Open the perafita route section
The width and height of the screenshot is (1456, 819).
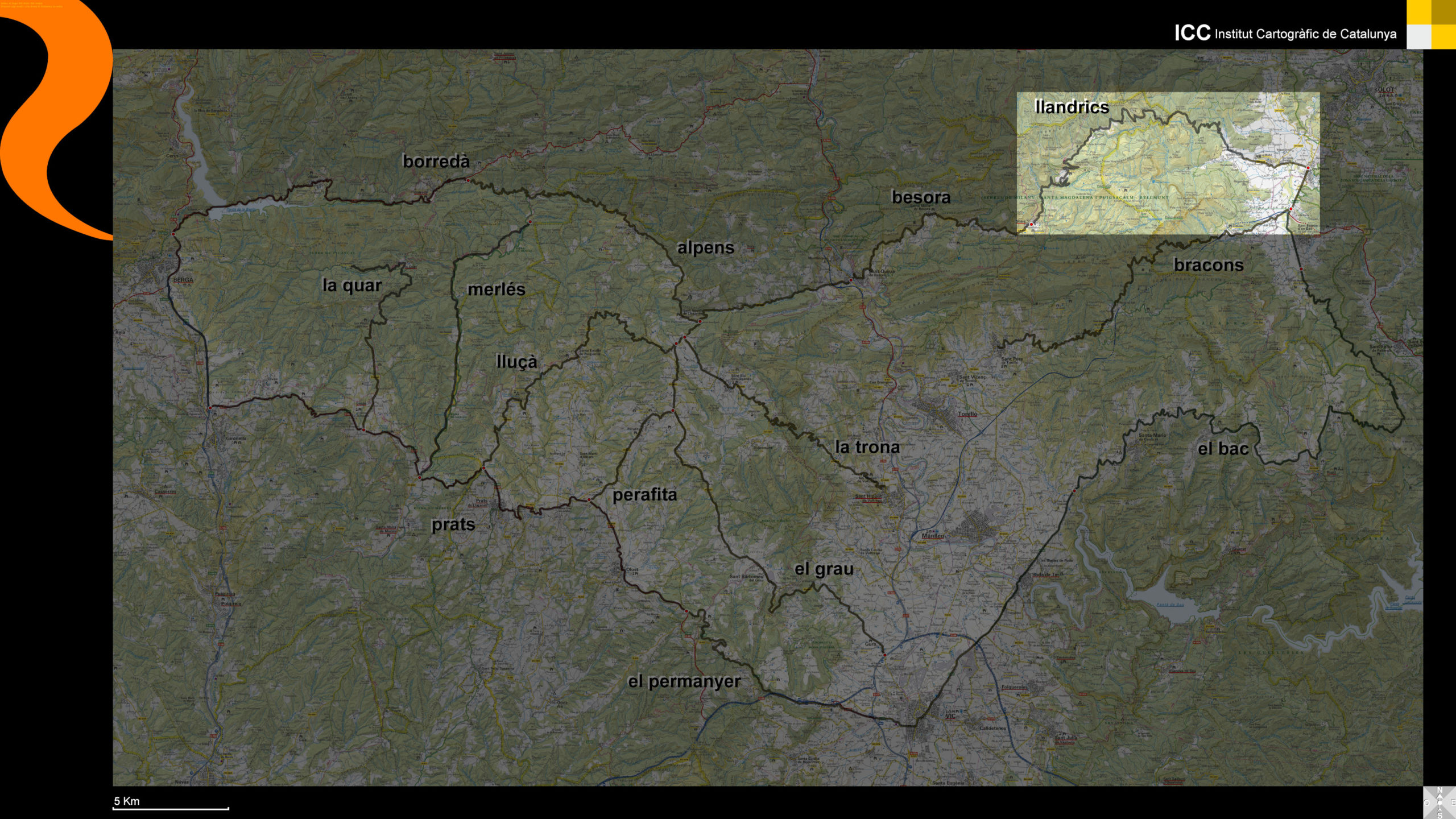(644, 495)
